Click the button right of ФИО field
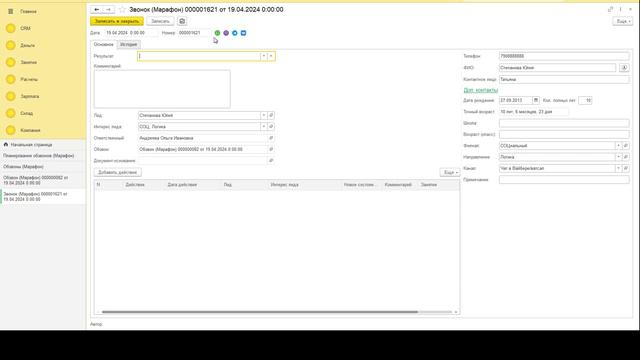640x360 pixels. click(624, 68)
